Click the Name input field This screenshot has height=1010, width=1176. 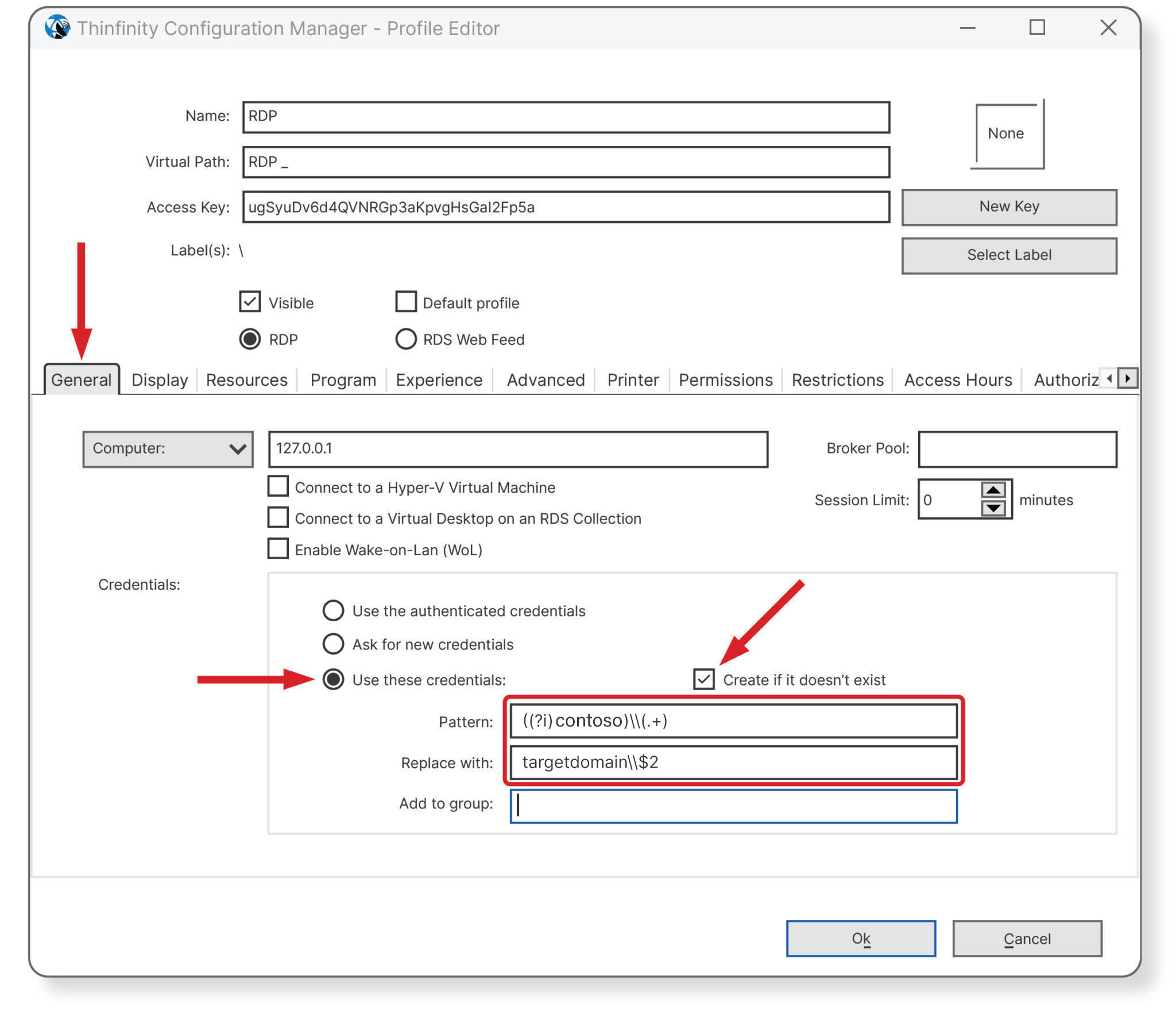pyautogui.click(x=566, y=117)
